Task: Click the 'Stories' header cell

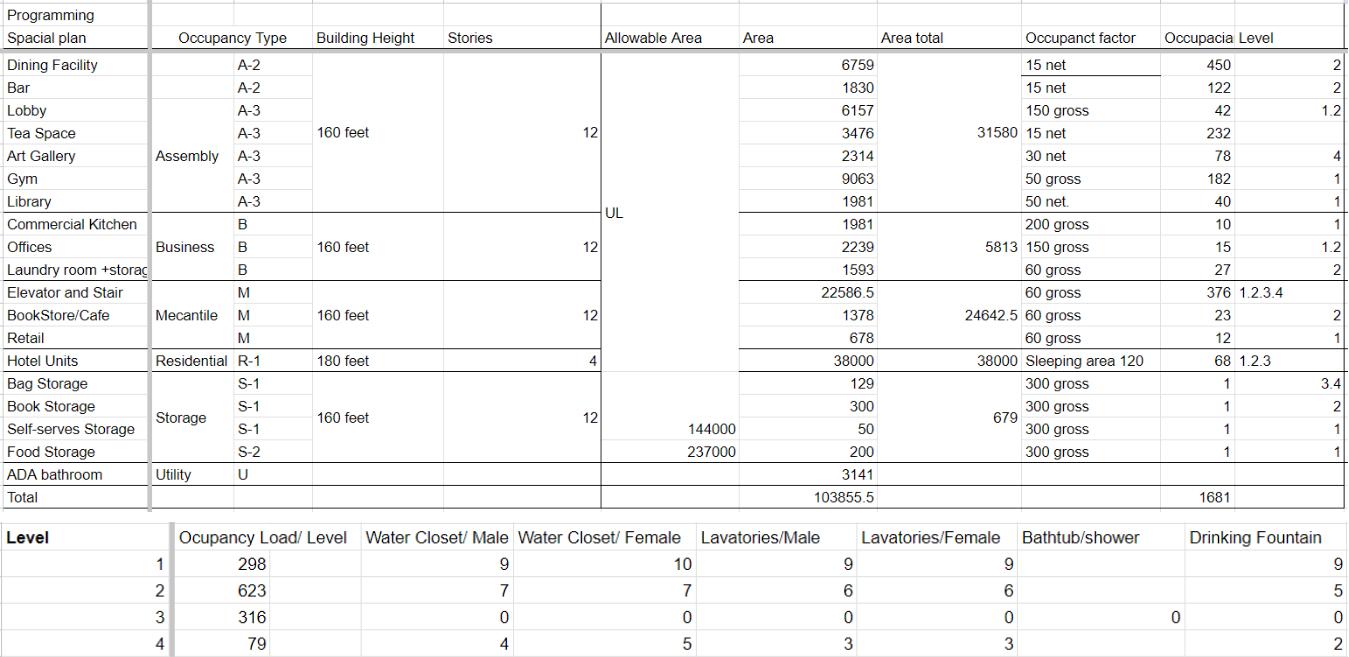Action: pyautogui.click(x=521, y=38)
